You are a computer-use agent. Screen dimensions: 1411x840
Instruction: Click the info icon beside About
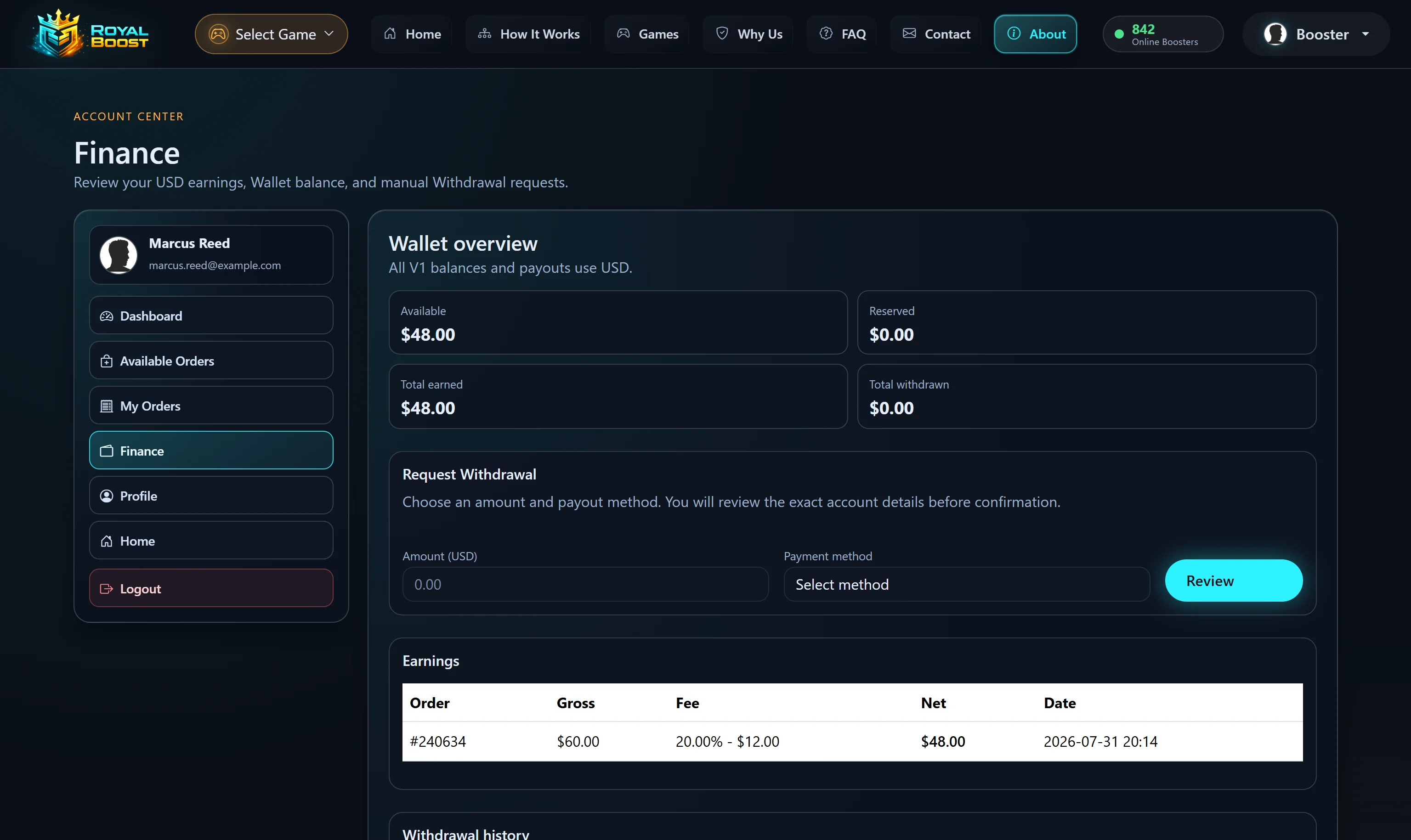coord(1014,34)
